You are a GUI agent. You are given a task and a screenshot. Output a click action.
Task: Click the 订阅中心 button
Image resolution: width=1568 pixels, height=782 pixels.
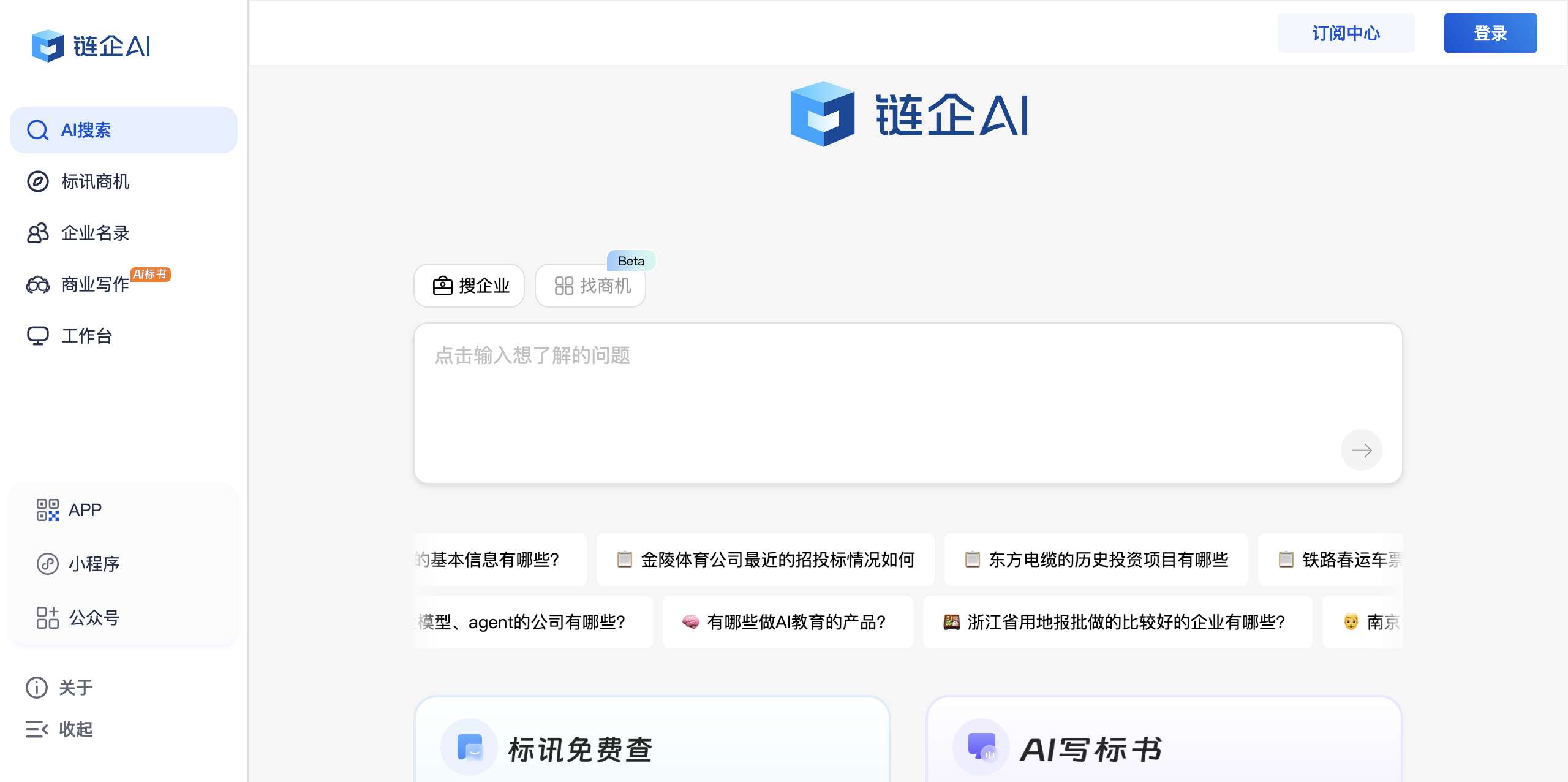[1346, 33]
